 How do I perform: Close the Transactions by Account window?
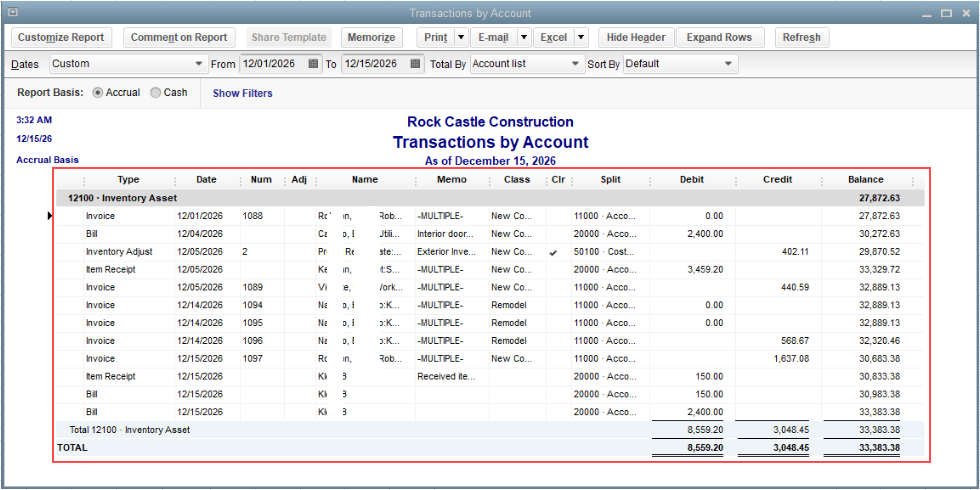966,13
